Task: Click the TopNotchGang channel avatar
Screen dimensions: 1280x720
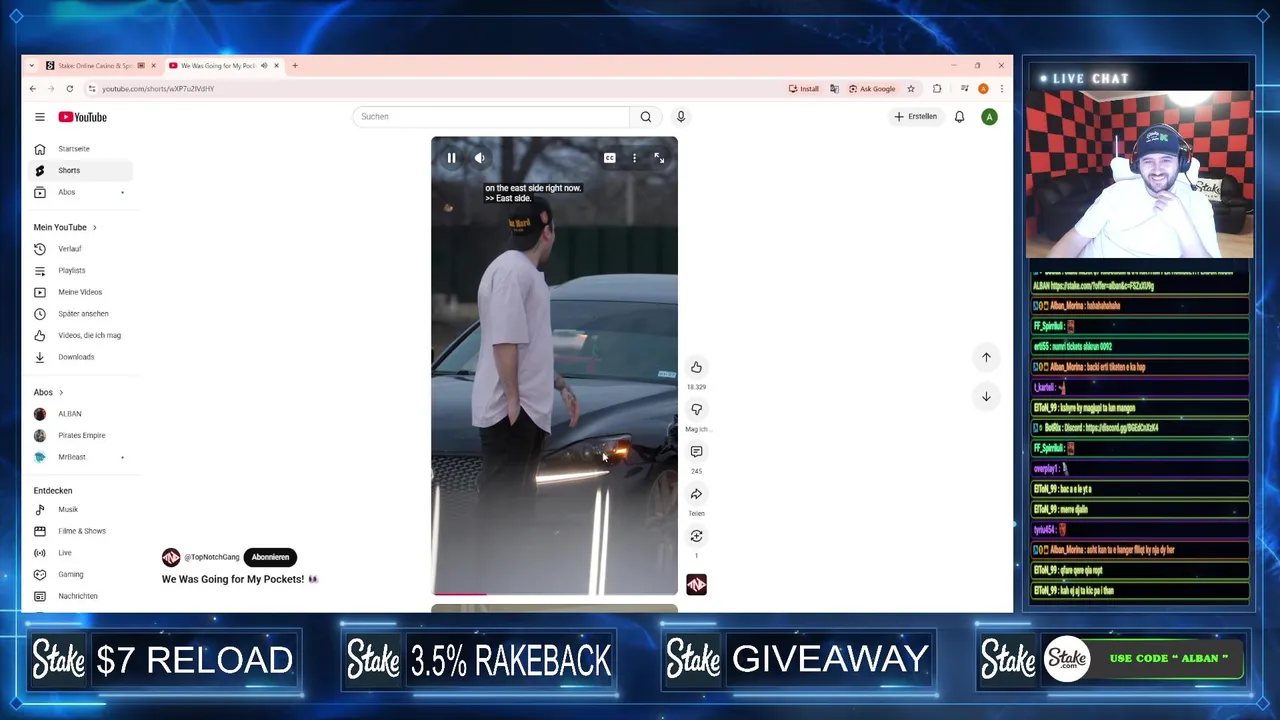Action: (x=171, y=557)
